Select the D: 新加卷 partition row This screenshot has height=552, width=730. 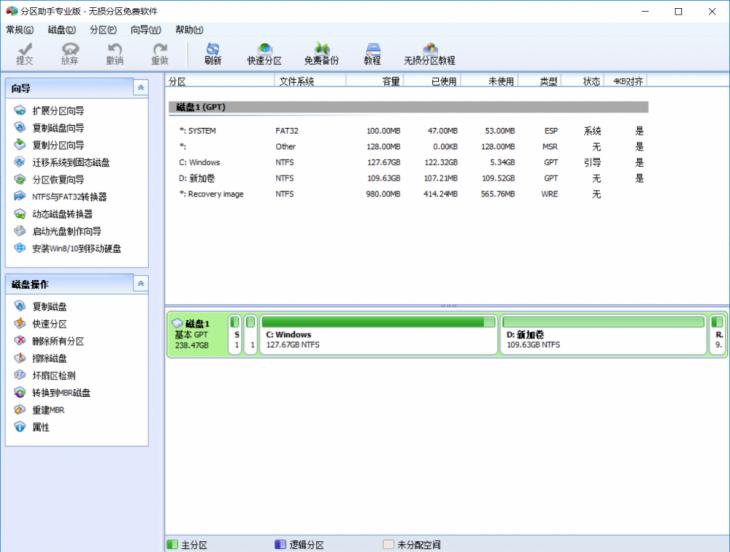pos(408,178)
